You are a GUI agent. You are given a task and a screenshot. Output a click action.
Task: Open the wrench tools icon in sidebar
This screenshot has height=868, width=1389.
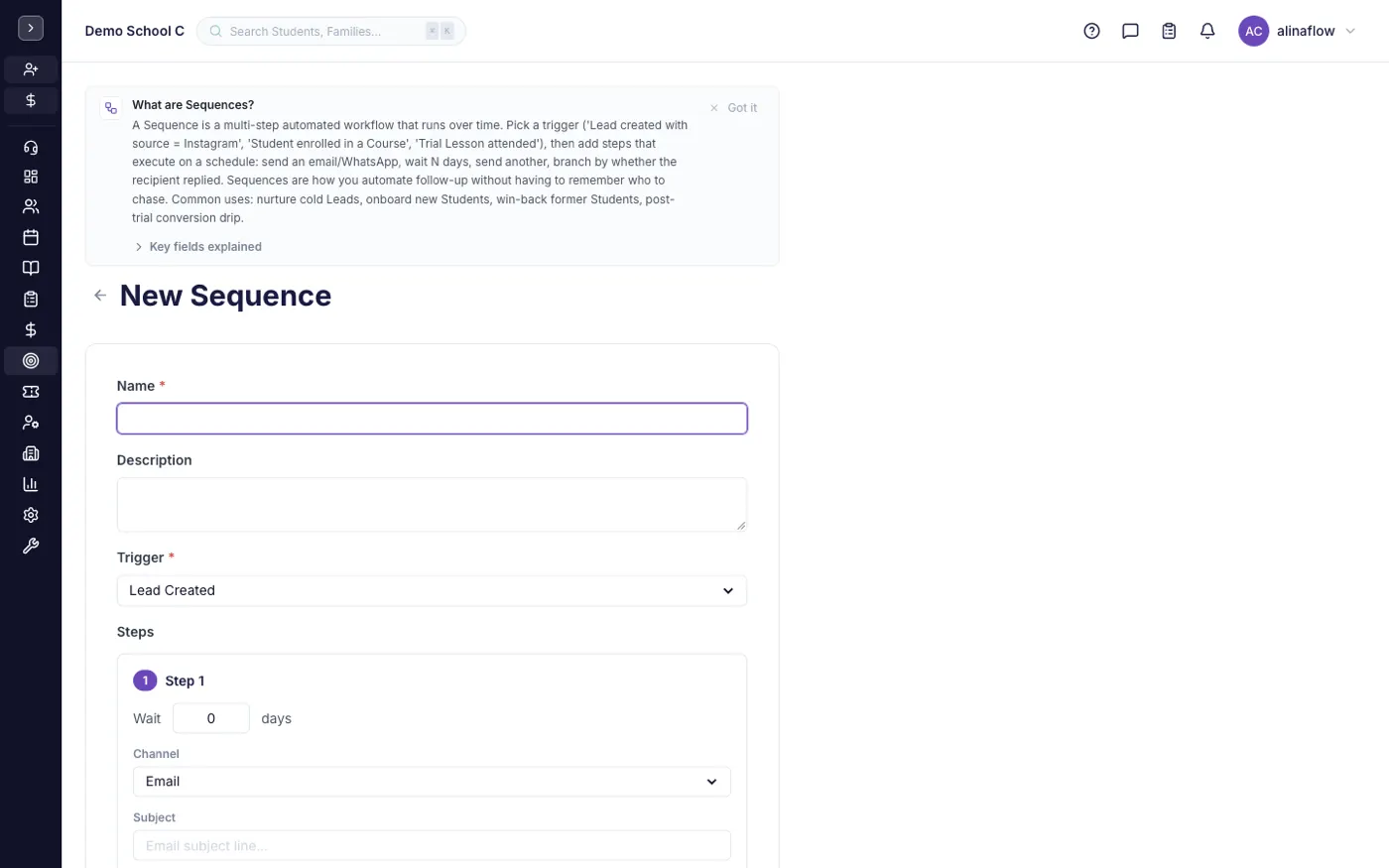pyautogui.click(x=31, y=546)
